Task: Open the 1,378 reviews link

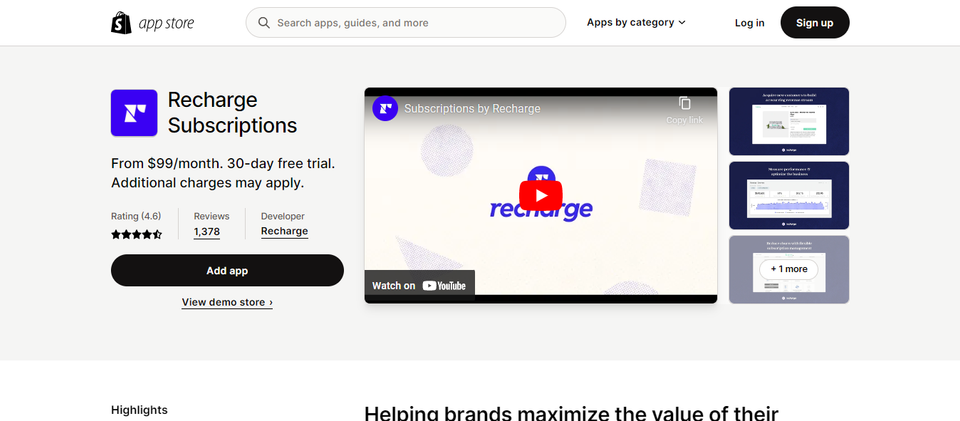Action: pos(207,232)
